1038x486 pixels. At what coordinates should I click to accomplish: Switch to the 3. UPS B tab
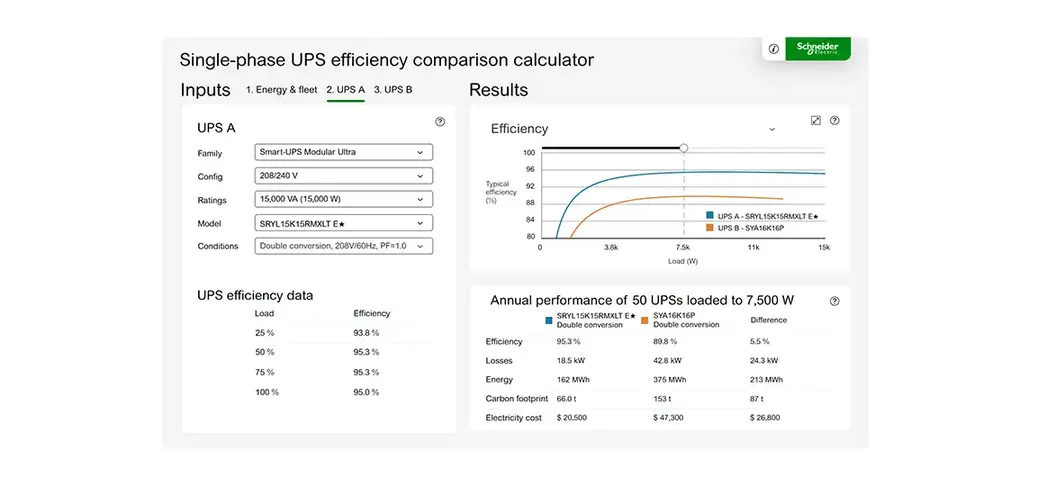click(x=393, y=89)
